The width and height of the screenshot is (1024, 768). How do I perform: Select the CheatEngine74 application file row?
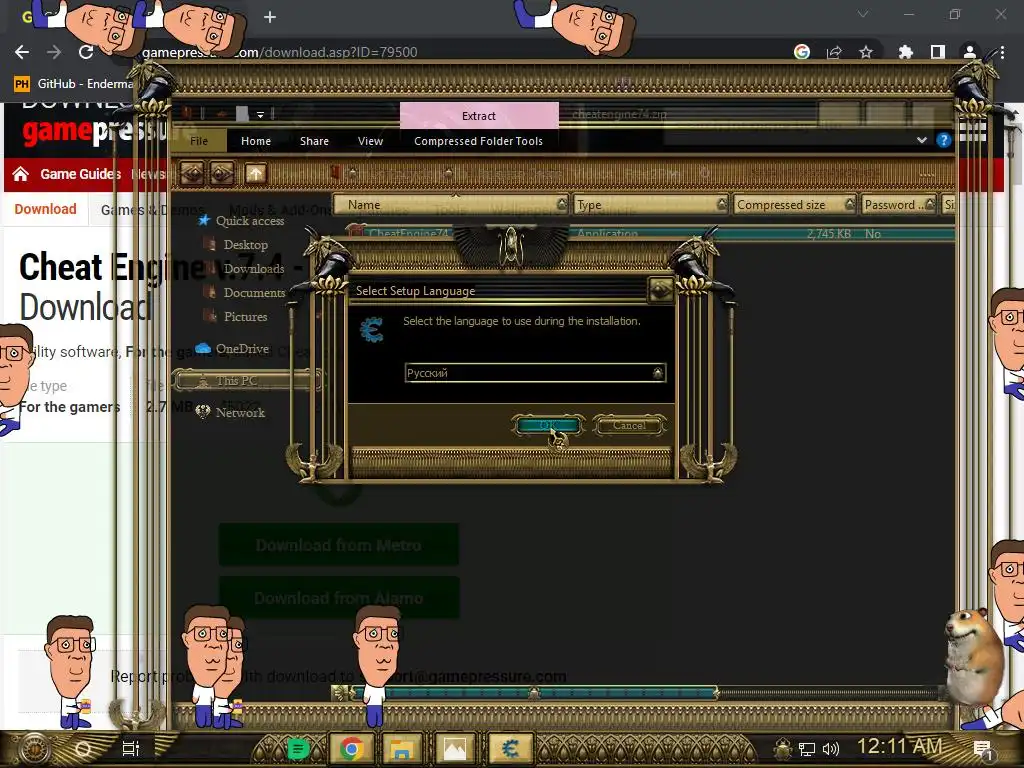650,233
